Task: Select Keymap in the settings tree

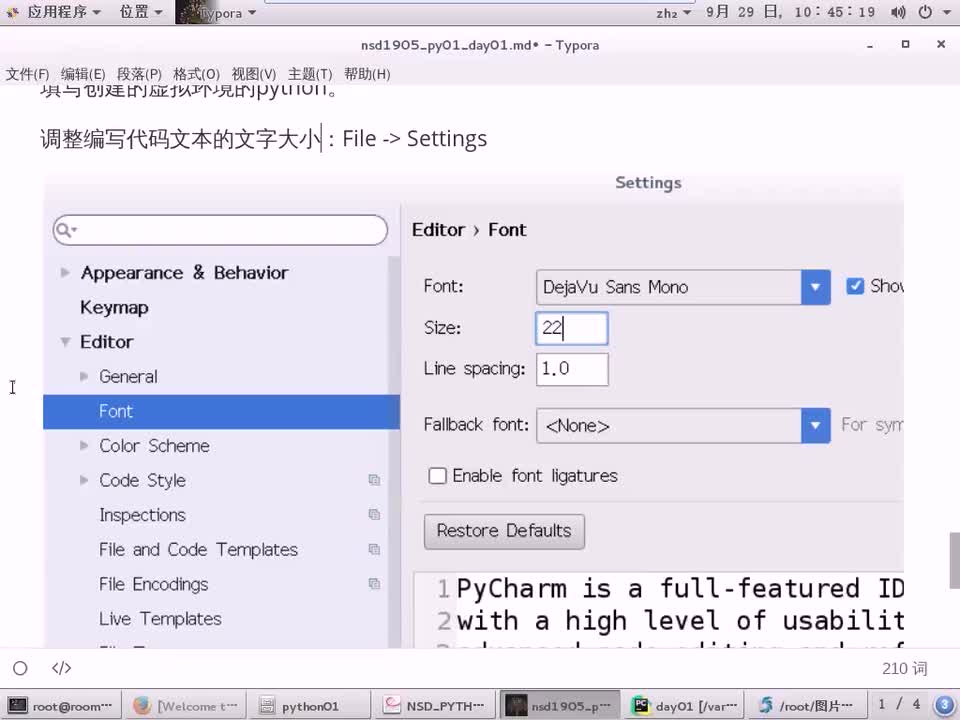Action: (x=114, y=307)
